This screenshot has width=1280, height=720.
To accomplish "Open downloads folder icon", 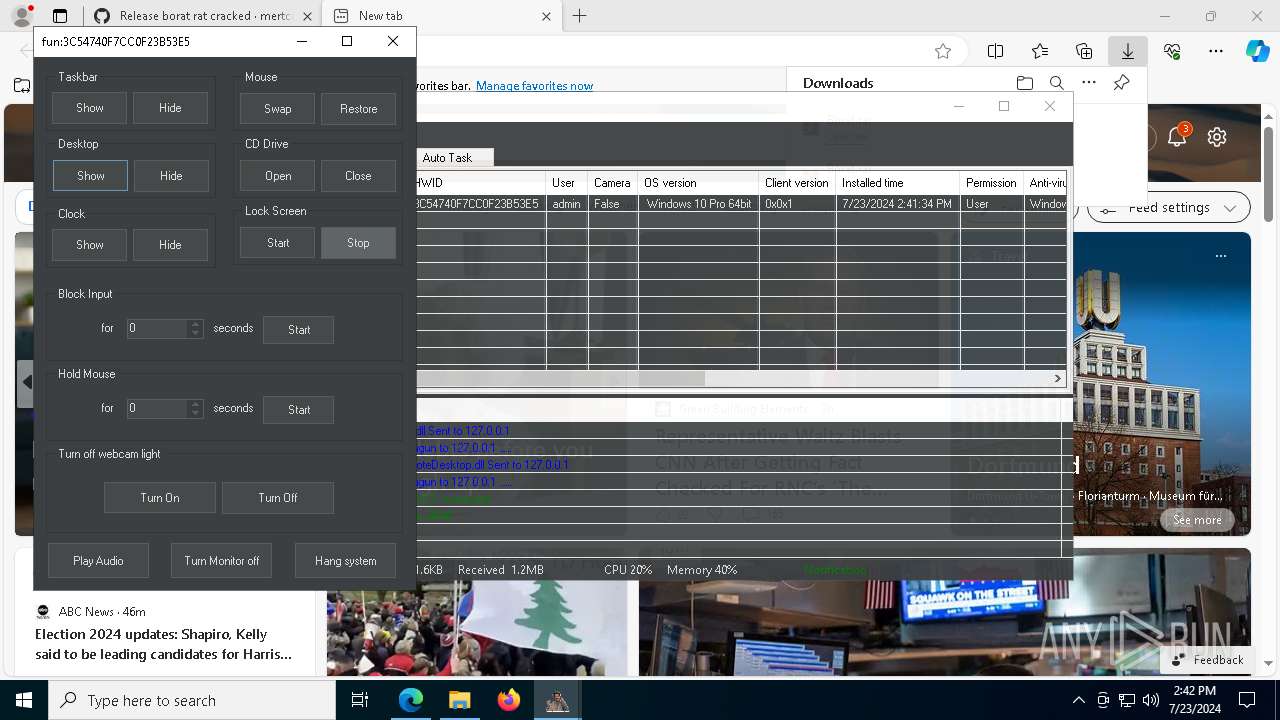I will coord(1024,83).
